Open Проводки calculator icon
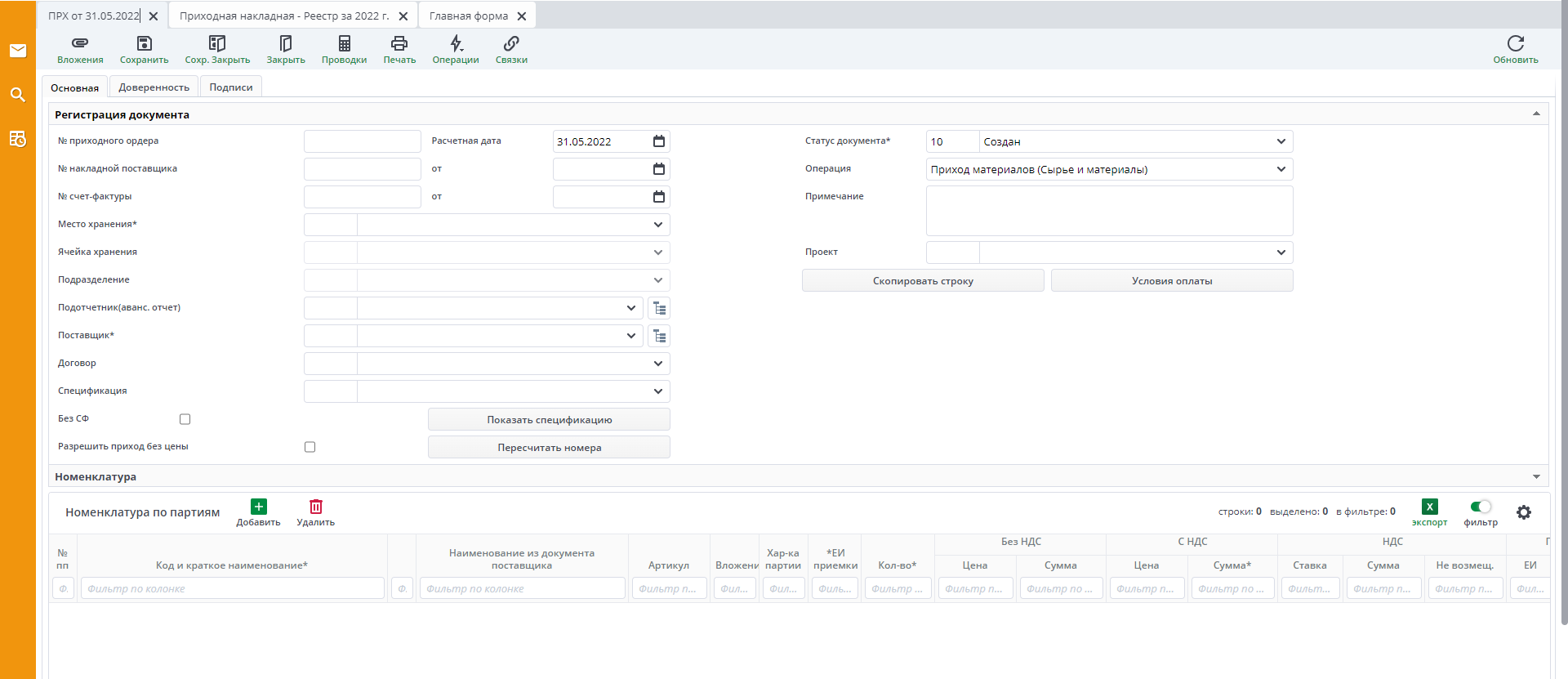This screenshot has height=679, width=1568. click(344, 43)
